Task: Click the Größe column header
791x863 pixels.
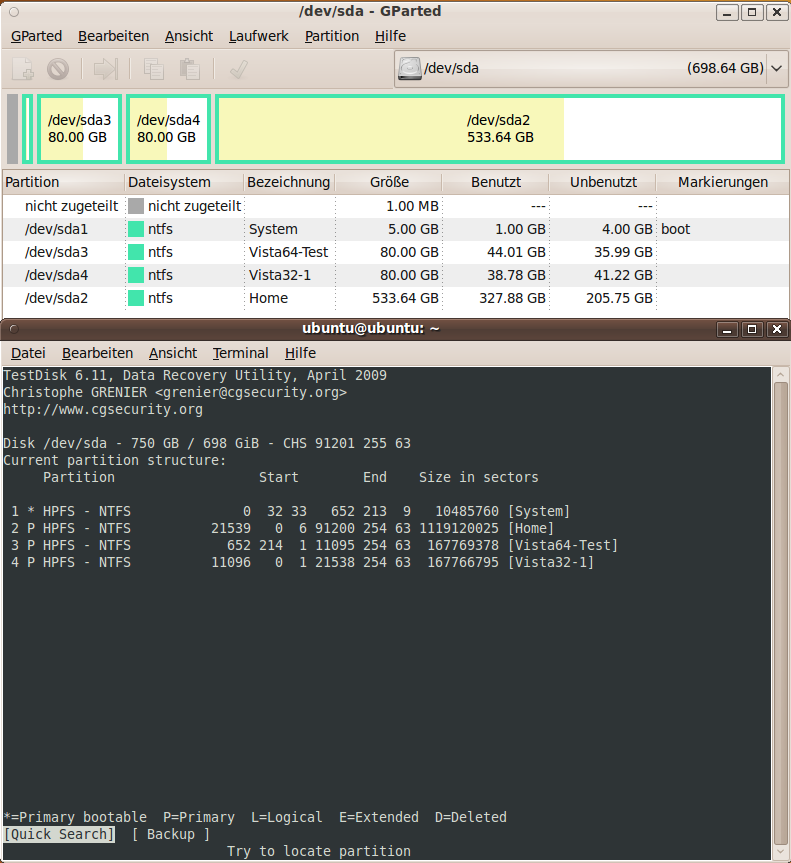Action: pyautogui.click(x=389, y=182)
